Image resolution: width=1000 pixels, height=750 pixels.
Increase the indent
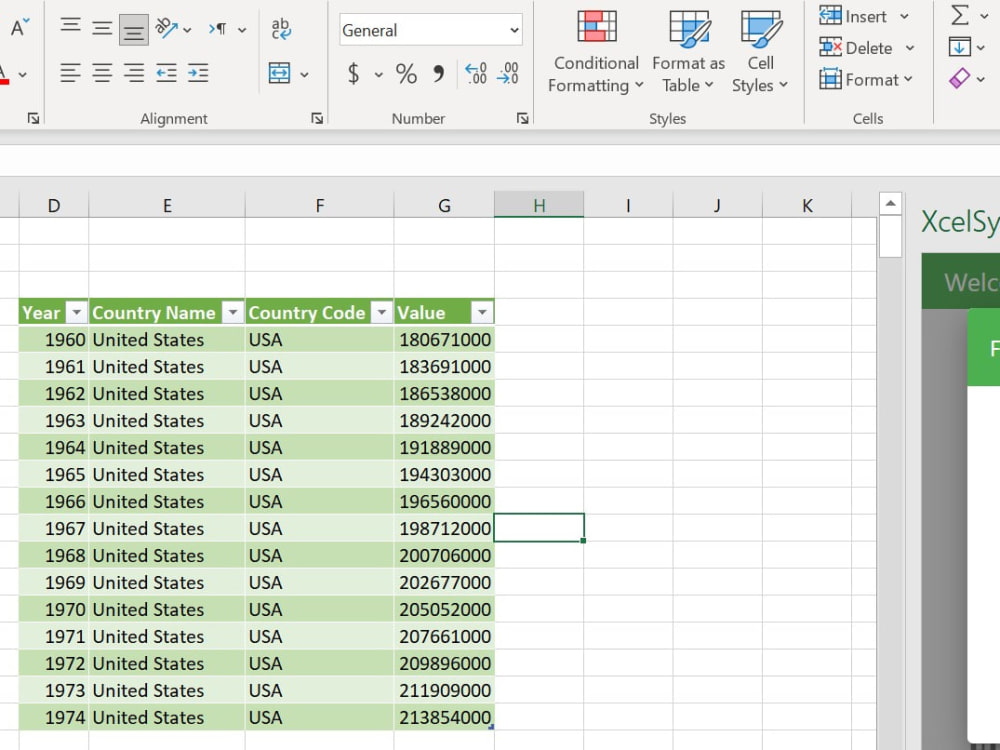tap(198, 73)
